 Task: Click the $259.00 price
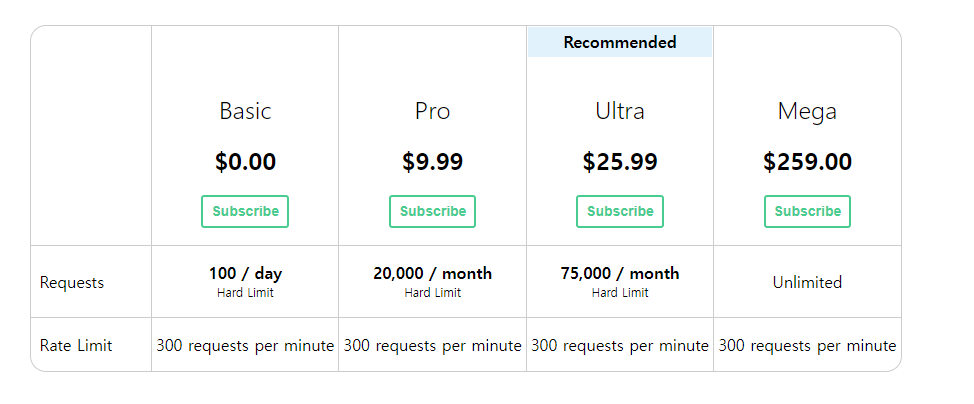(807, 162)
